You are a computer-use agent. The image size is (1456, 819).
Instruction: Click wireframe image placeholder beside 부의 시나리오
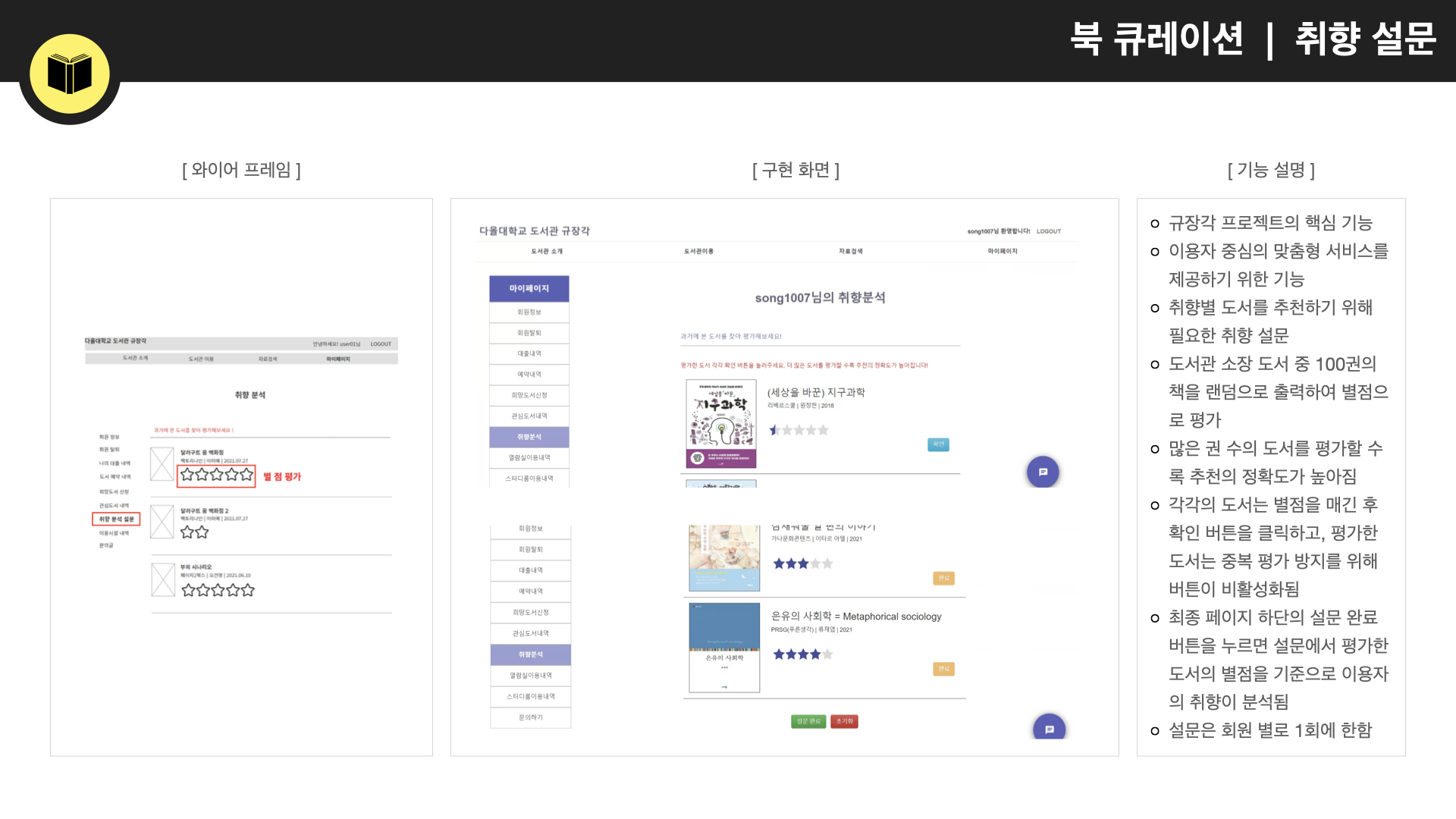pyautogui.click(x=163, y=580)
